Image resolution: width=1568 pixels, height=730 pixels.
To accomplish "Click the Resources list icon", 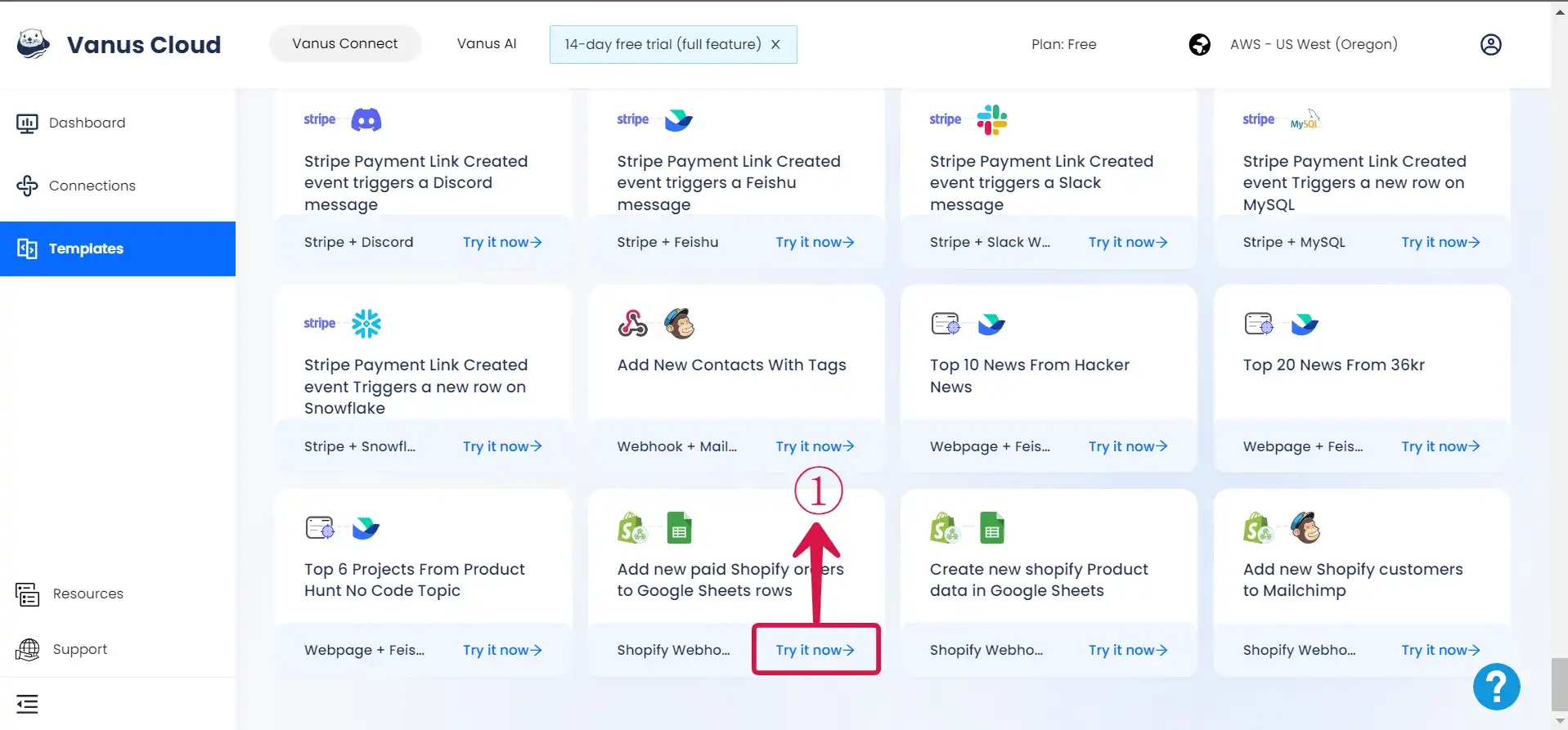I will [27, 594].
